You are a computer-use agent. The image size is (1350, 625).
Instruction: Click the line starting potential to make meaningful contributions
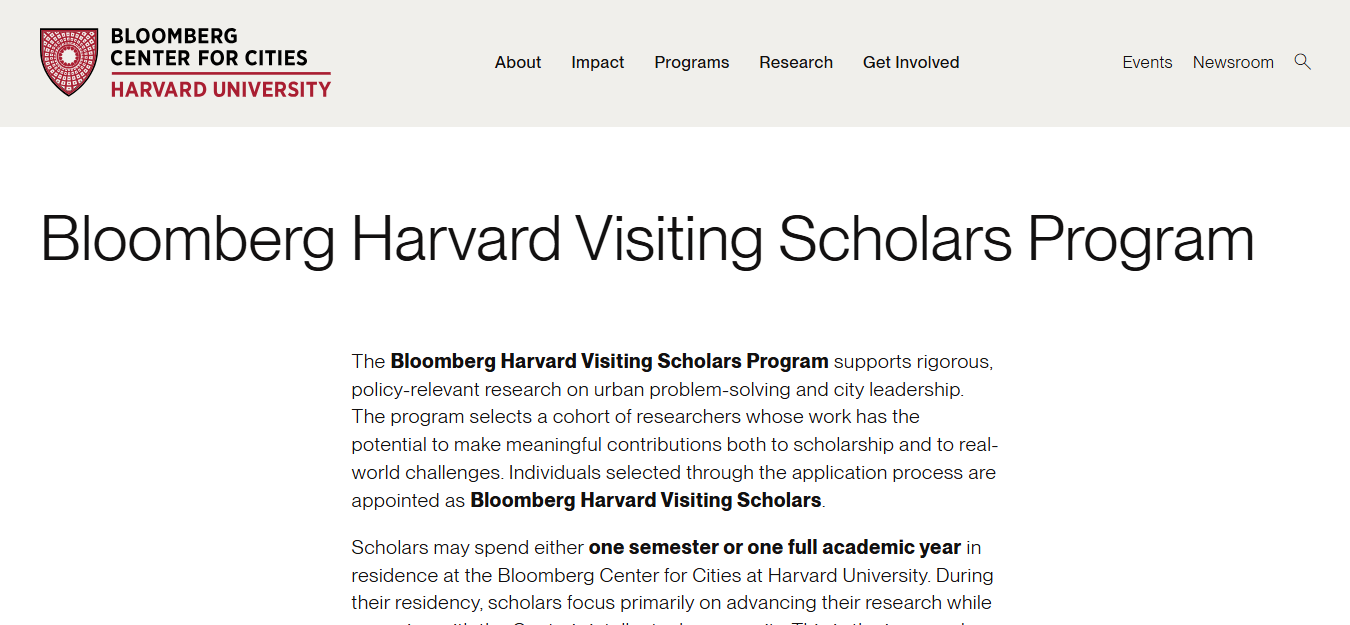tap(675, 444)
